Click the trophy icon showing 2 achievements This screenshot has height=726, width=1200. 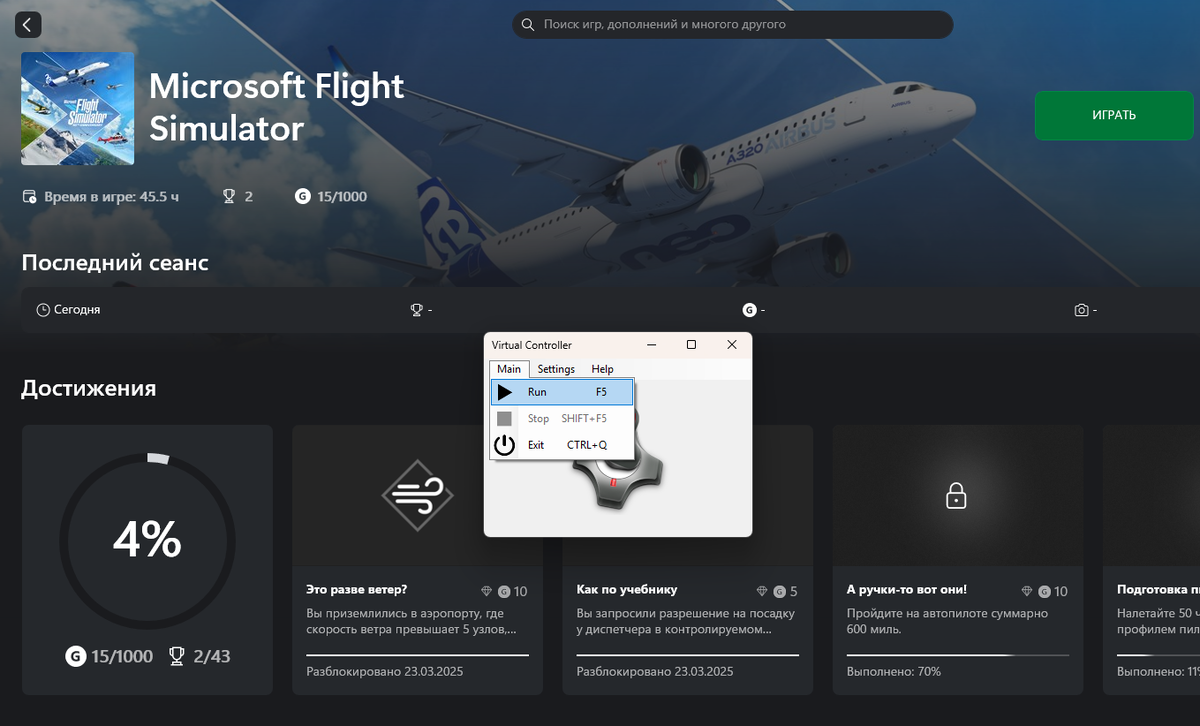(x=229, y=196)
